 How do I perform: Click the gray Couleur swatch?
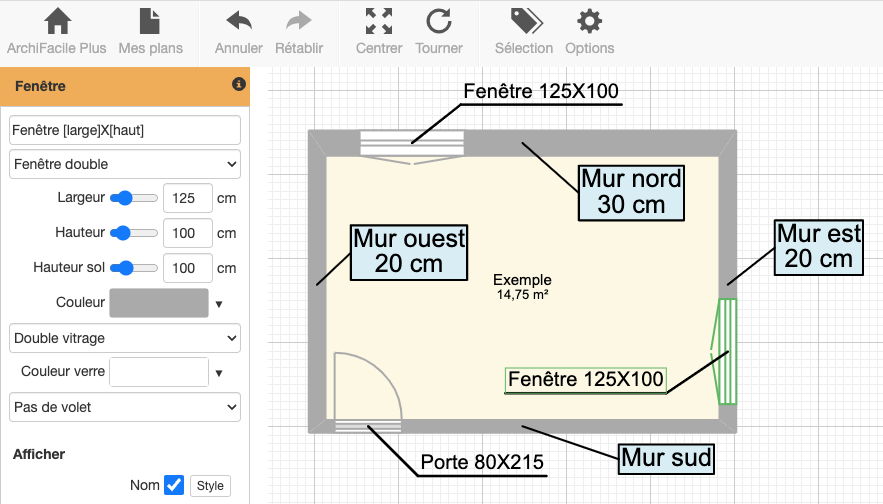pos(158,302)
